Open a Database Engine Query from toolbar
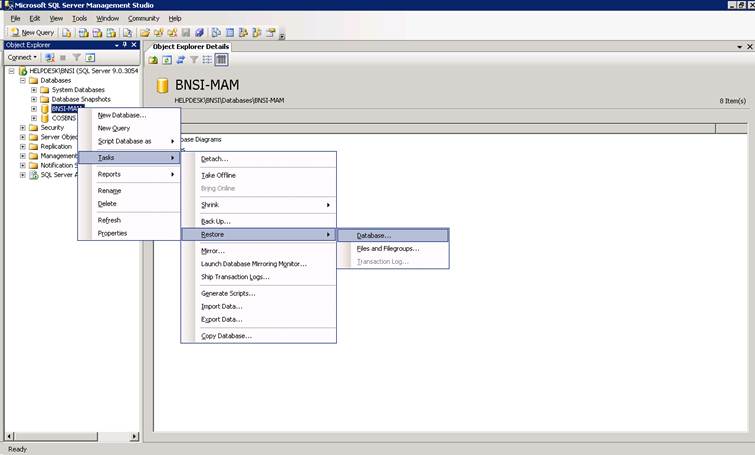755x455 pixels. pyautogui.click(x=67, y=33)
